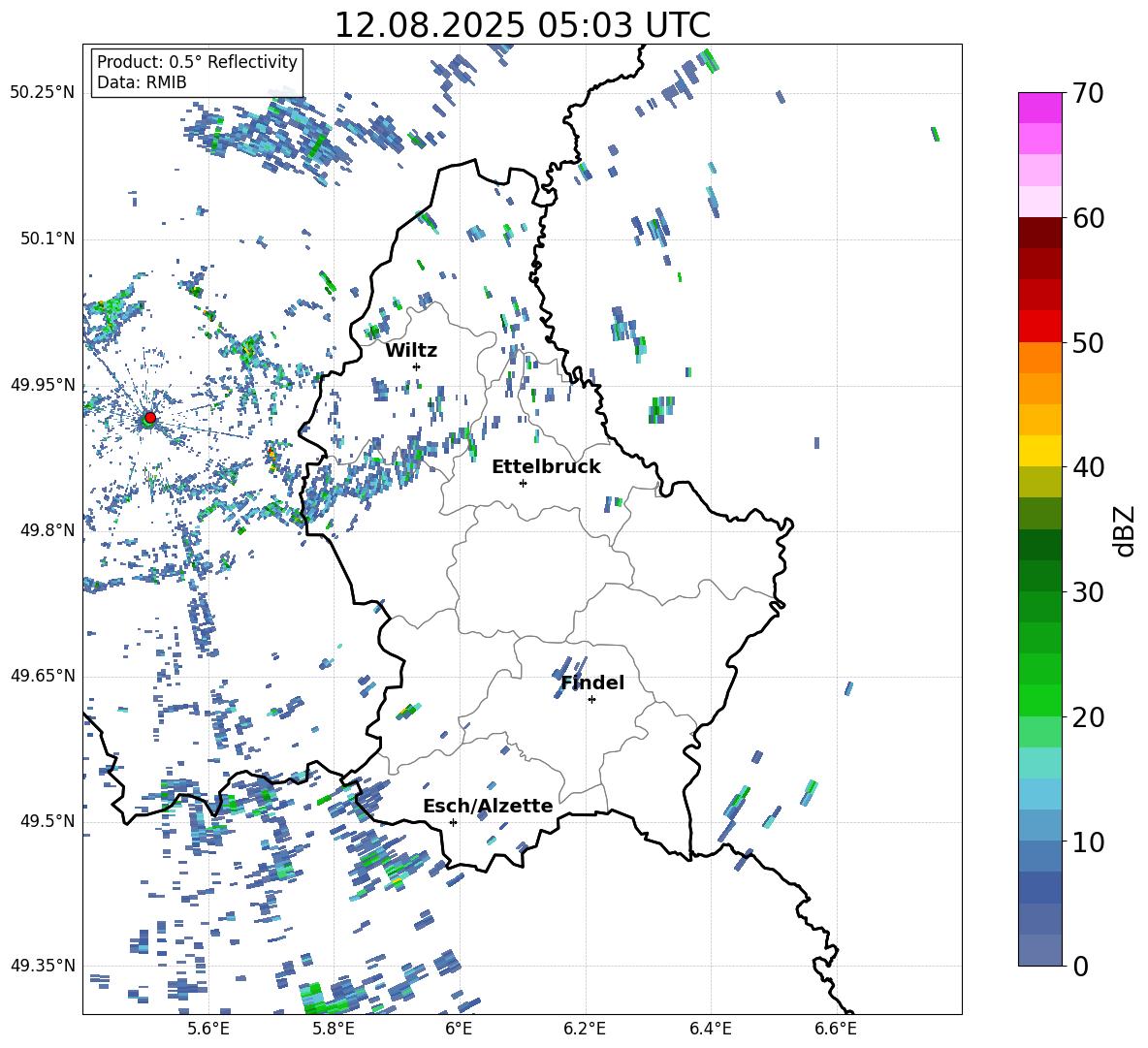Click the Findel city label
1148x1048 pixels.
[x=592, y=683]
